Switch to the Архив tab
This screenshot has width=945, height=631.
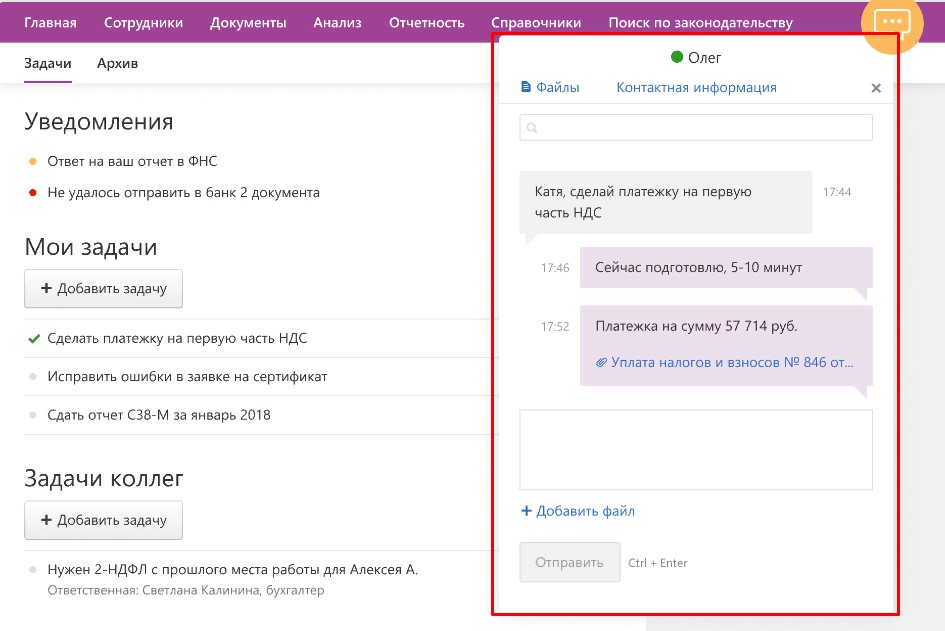tap(117, 64)
